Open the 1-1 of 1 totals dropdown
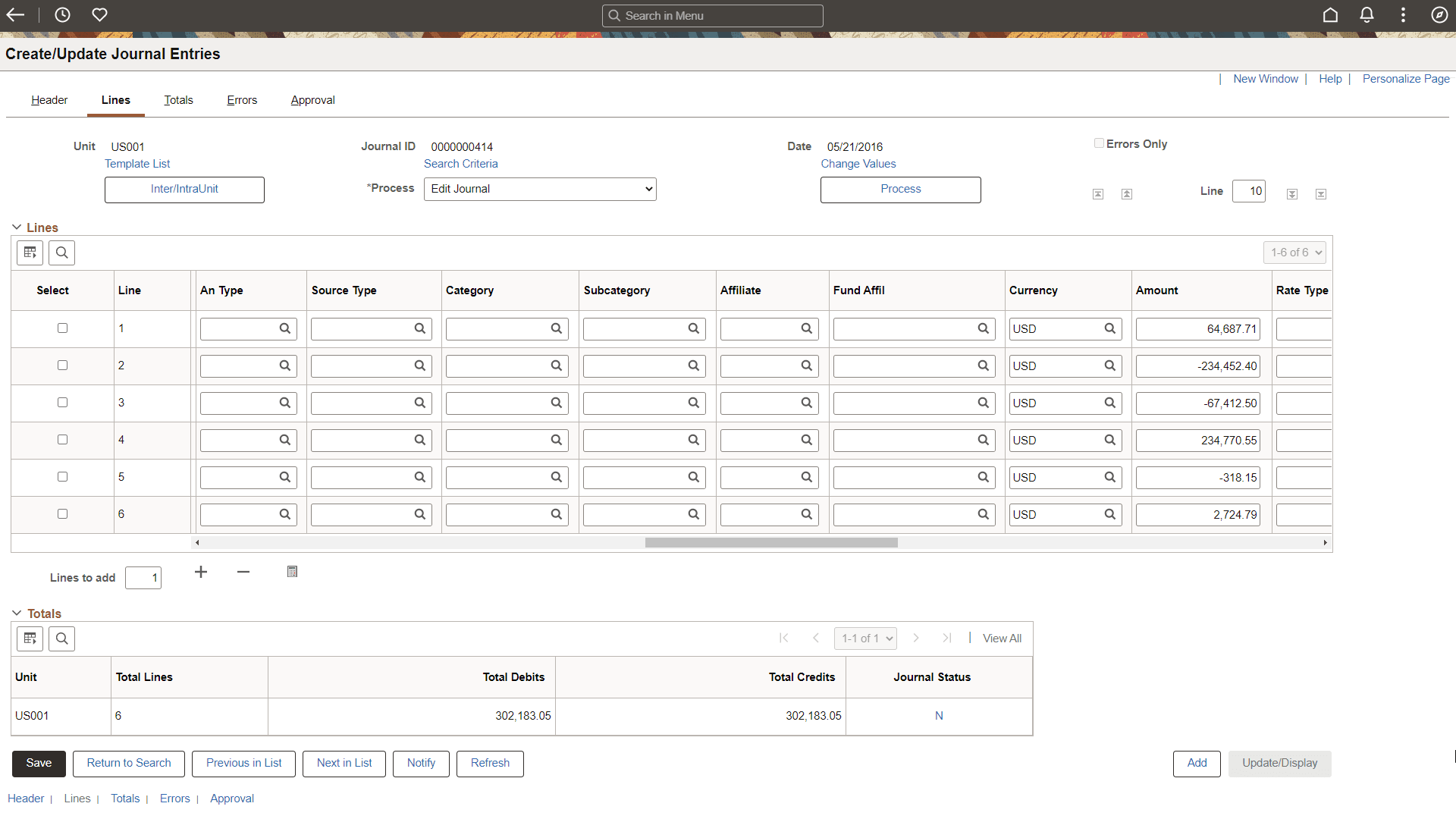Screen dimensions: 1456x819 865,639
